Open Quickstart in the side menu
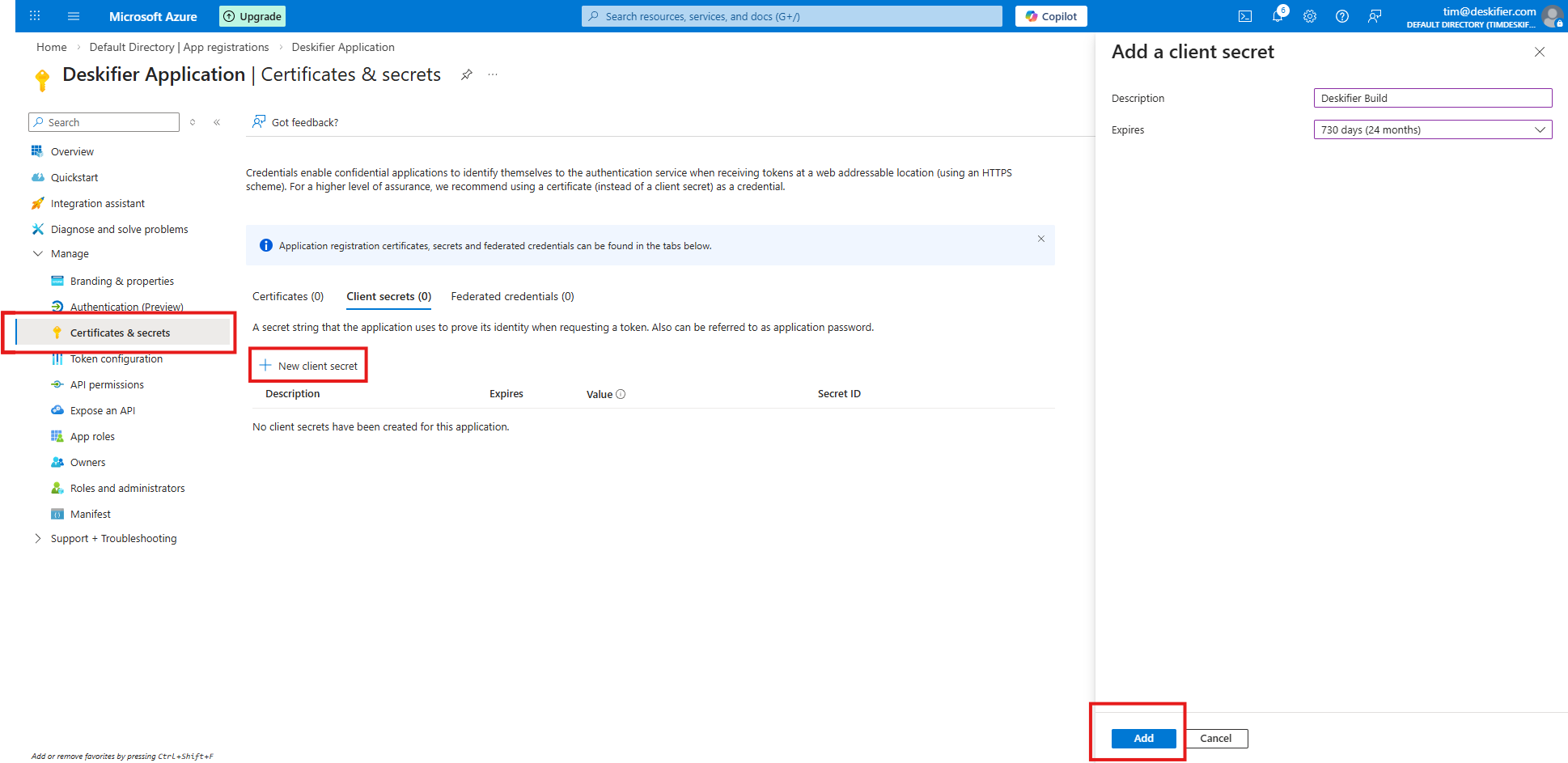This screenshot has width=1568, height=763. pyautogui.click(x=74, y=177)
